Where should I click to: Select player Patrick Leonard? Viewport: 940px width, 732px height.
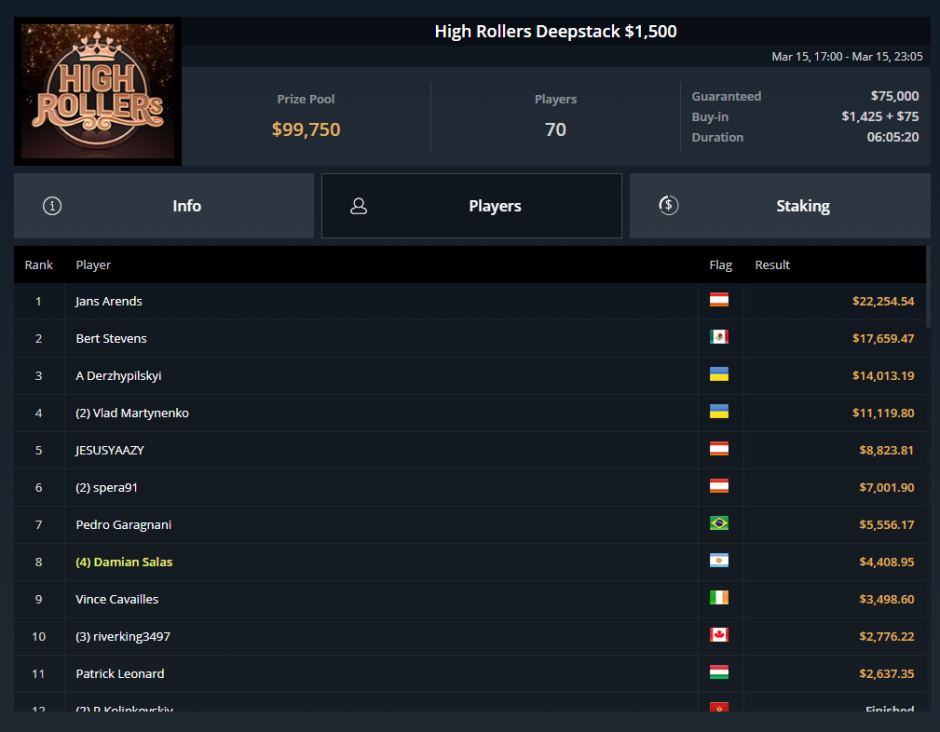119,673
